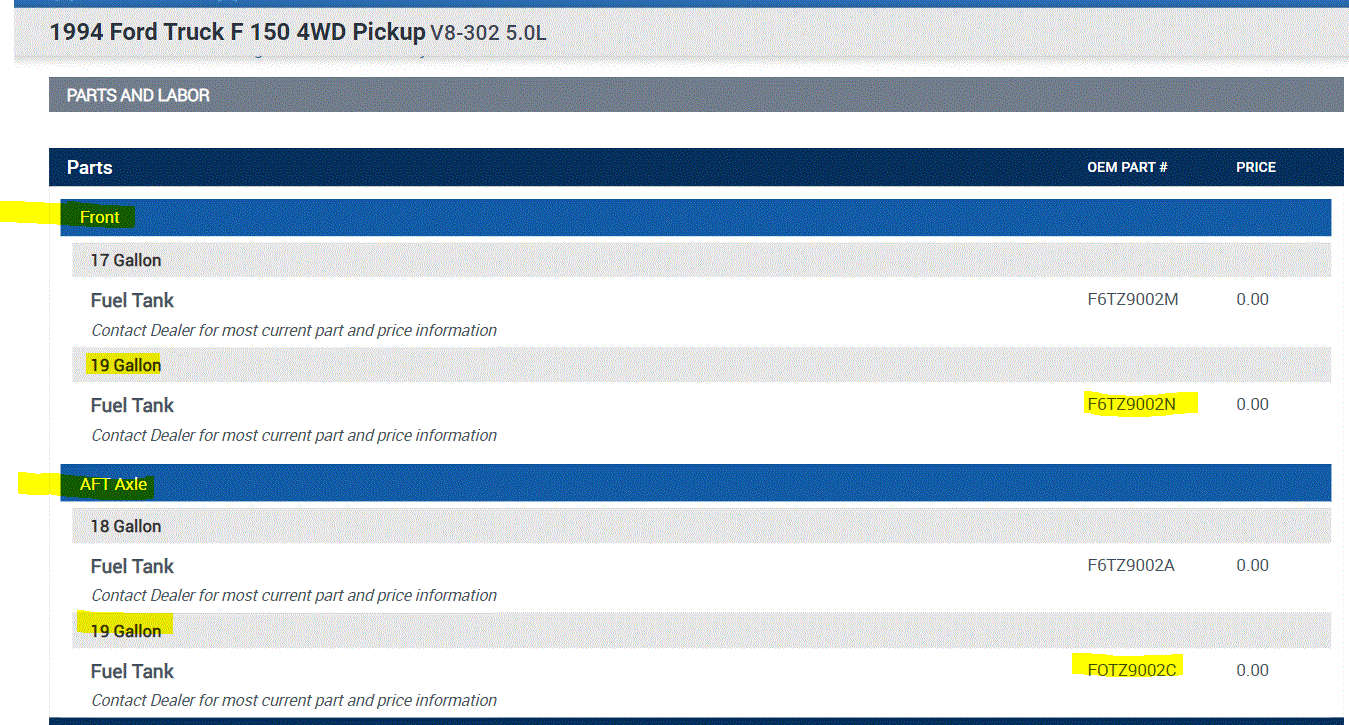This screenshot has width=1349, height=725.
Task: Click the price beside part F6TZ9002M
Action: click(1252, 299)
